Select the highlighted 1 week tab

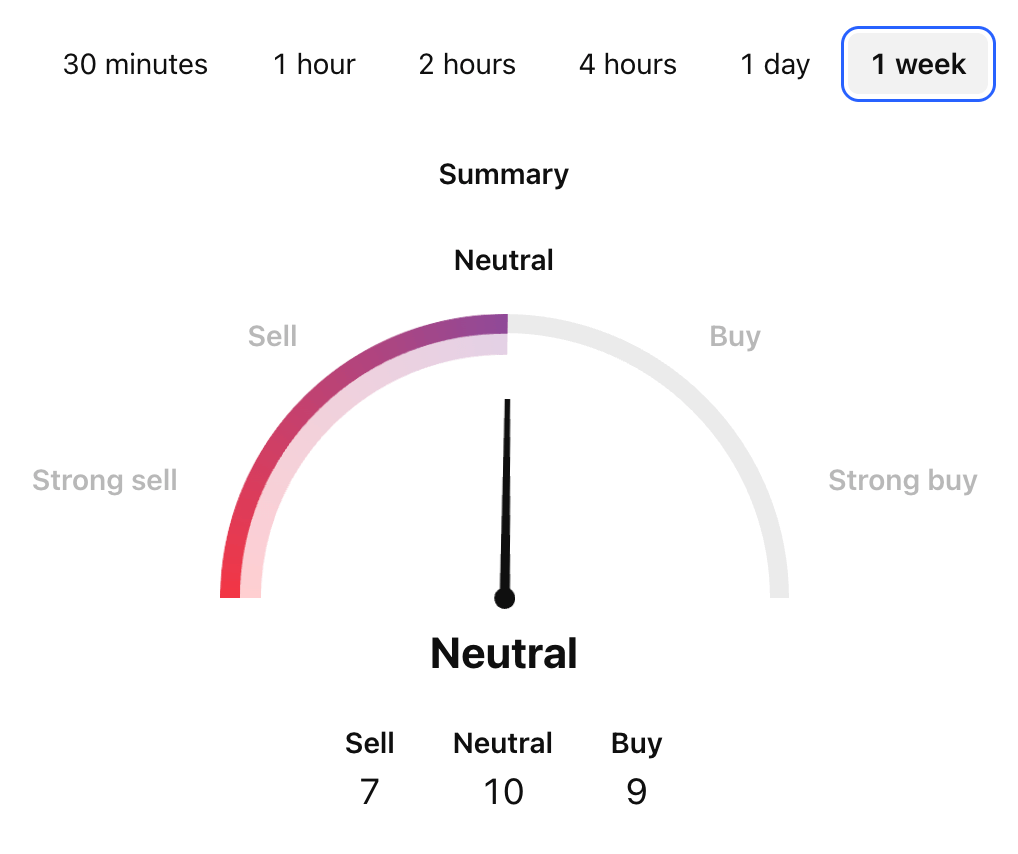pos(916,64)
